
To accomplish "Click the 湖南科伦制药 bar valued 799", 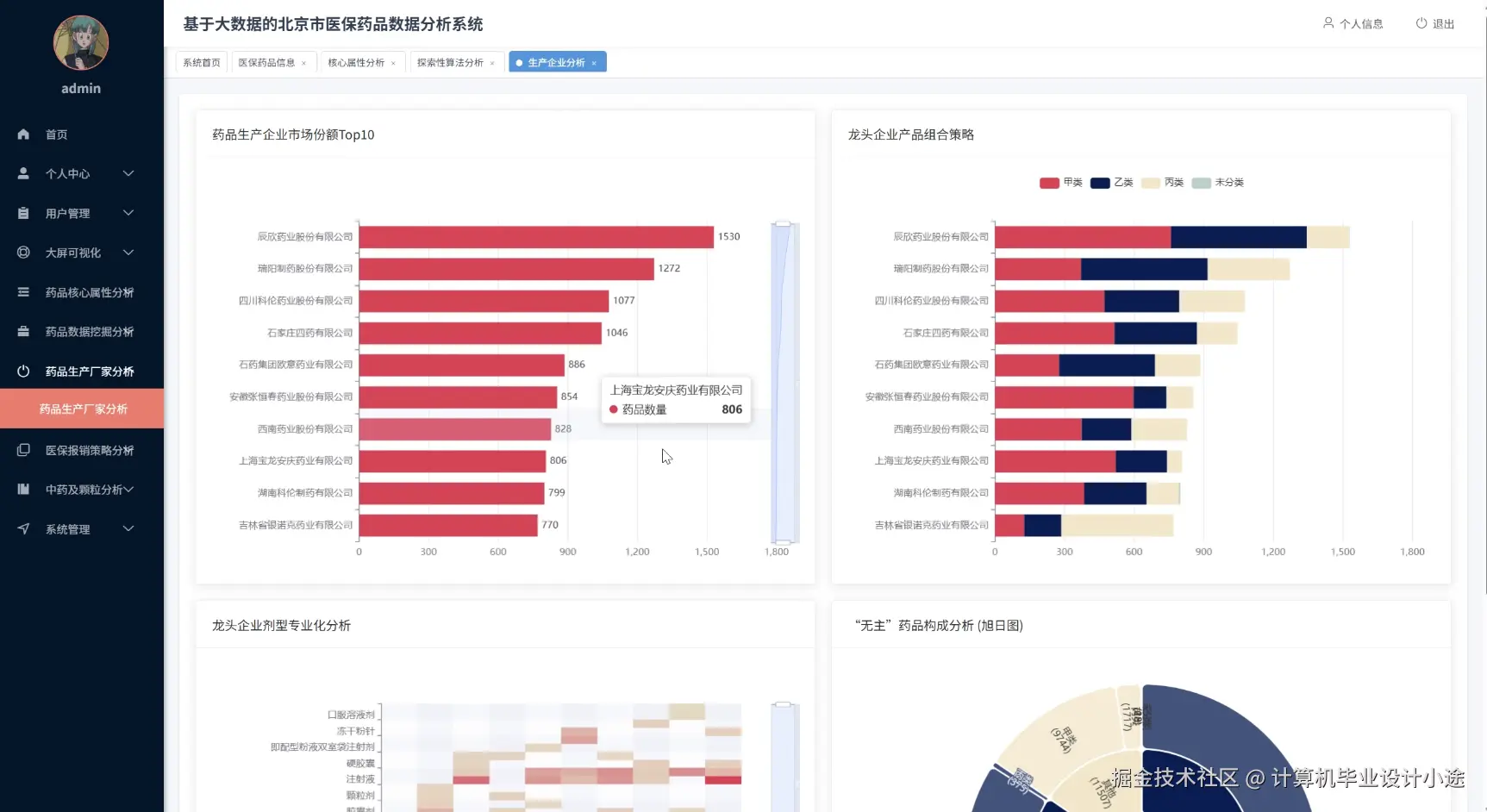I will tap(452, 493).
